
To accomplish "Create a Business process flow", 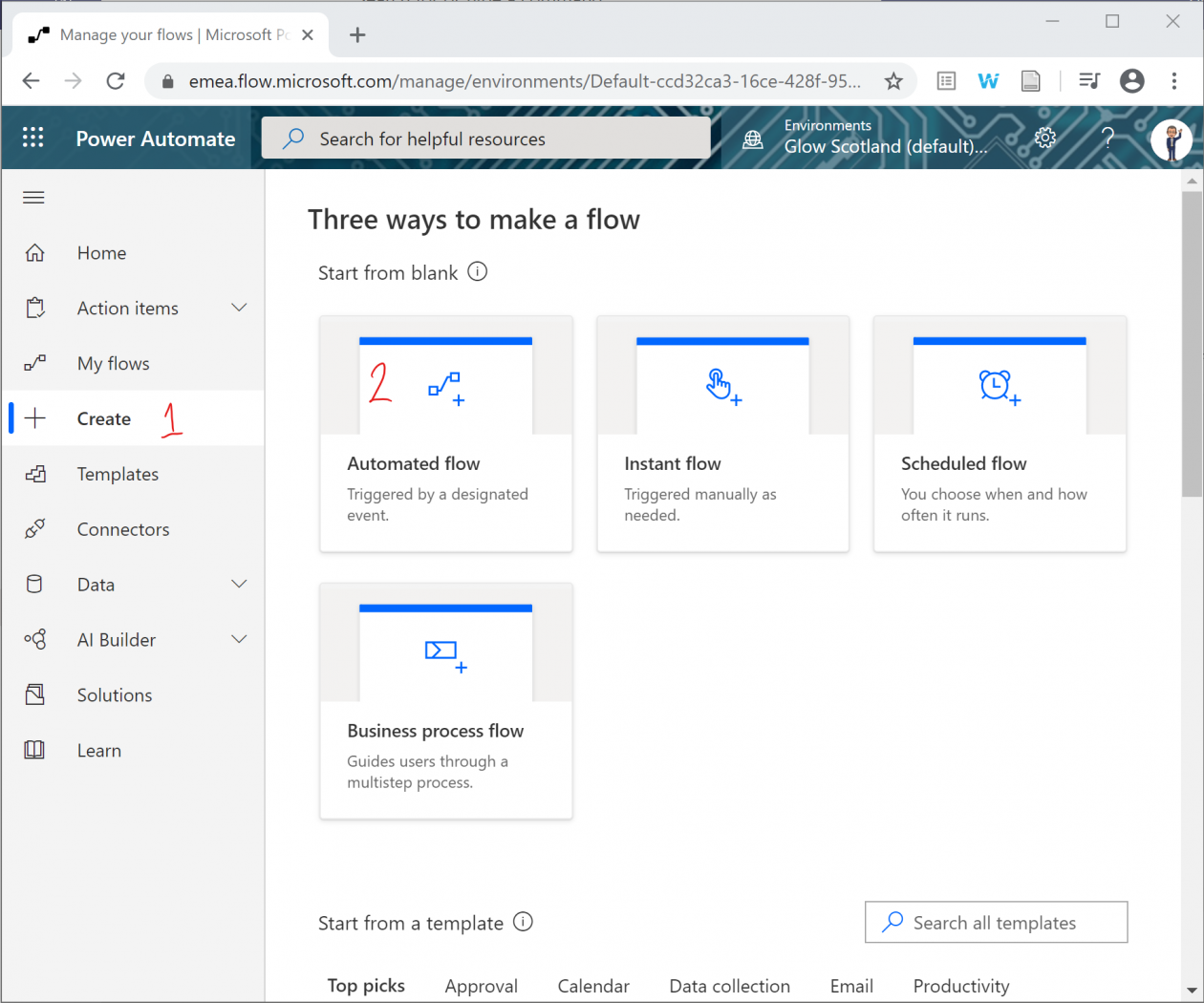I will click(446, 701).
